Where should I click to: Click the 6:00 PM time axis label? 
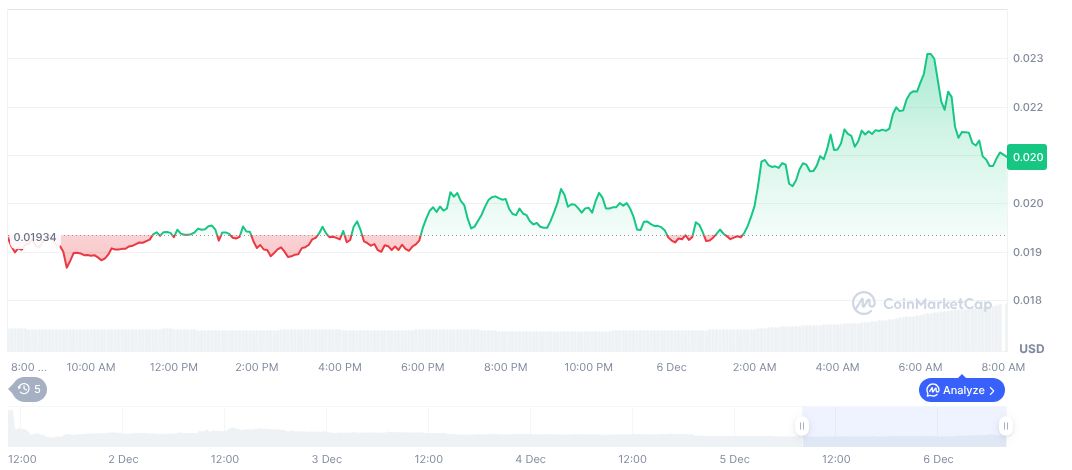pos(422,367)
